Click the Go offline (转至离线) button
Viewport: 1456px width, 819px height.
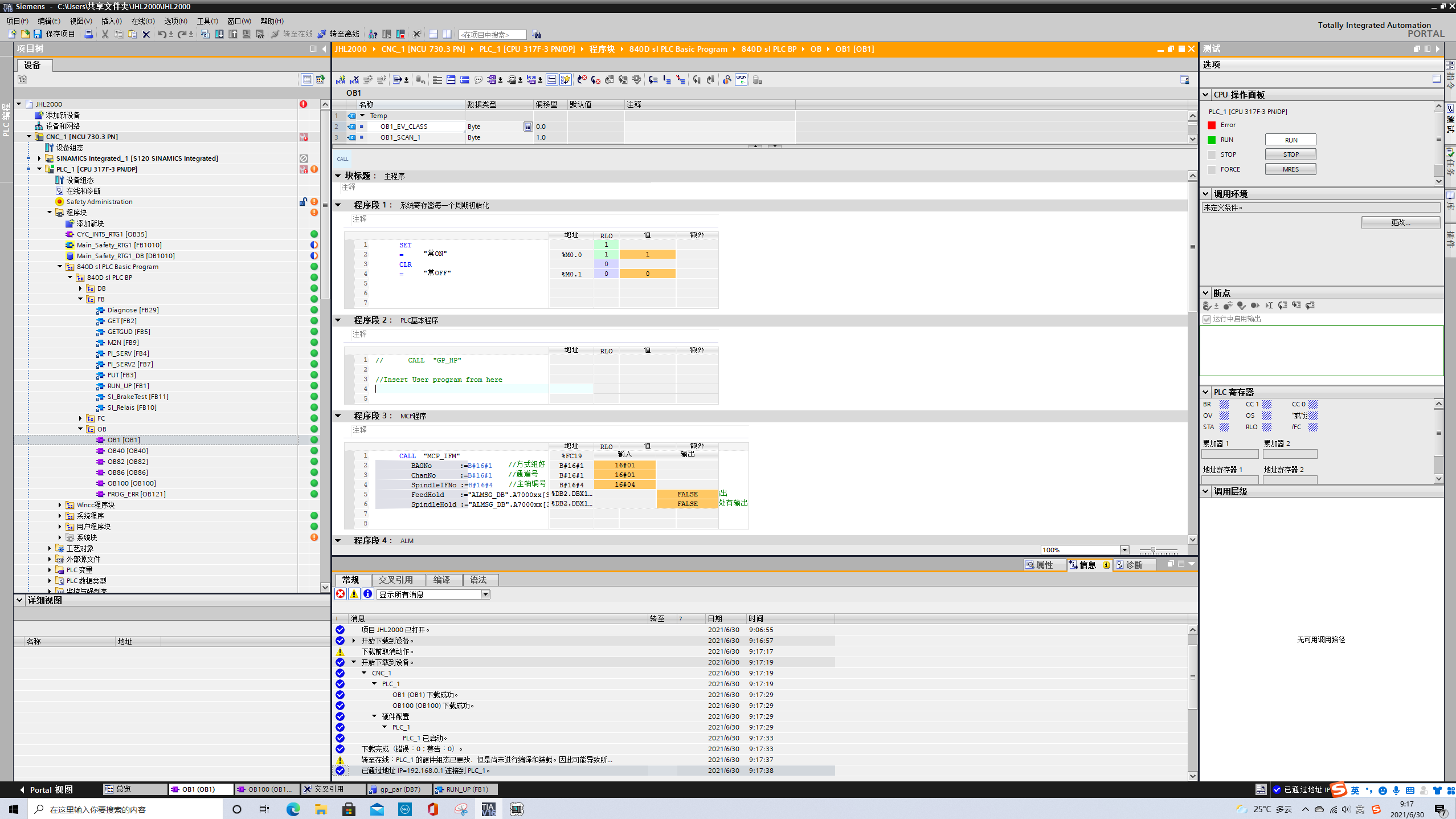click(338, 34)
